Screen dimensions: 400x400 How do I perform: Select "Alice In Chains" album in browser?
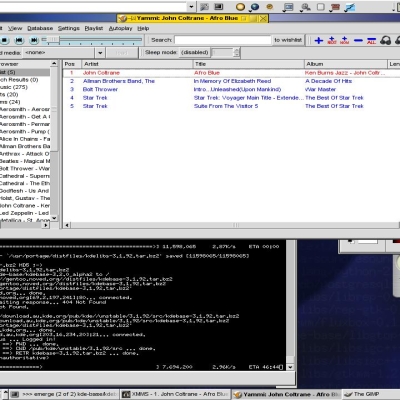[25, 139]
